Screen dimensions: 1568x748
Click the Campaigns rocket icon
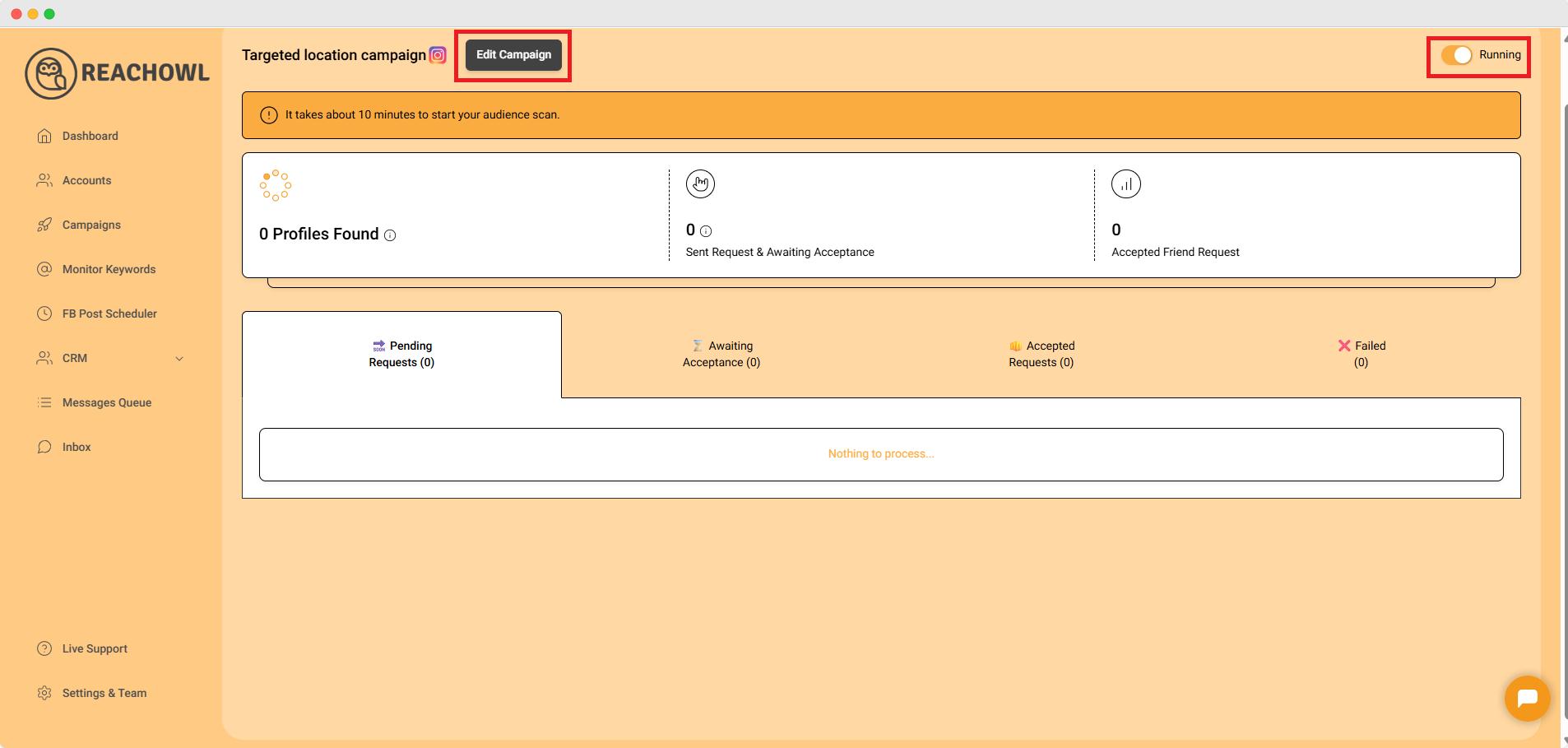coord(44,225)
